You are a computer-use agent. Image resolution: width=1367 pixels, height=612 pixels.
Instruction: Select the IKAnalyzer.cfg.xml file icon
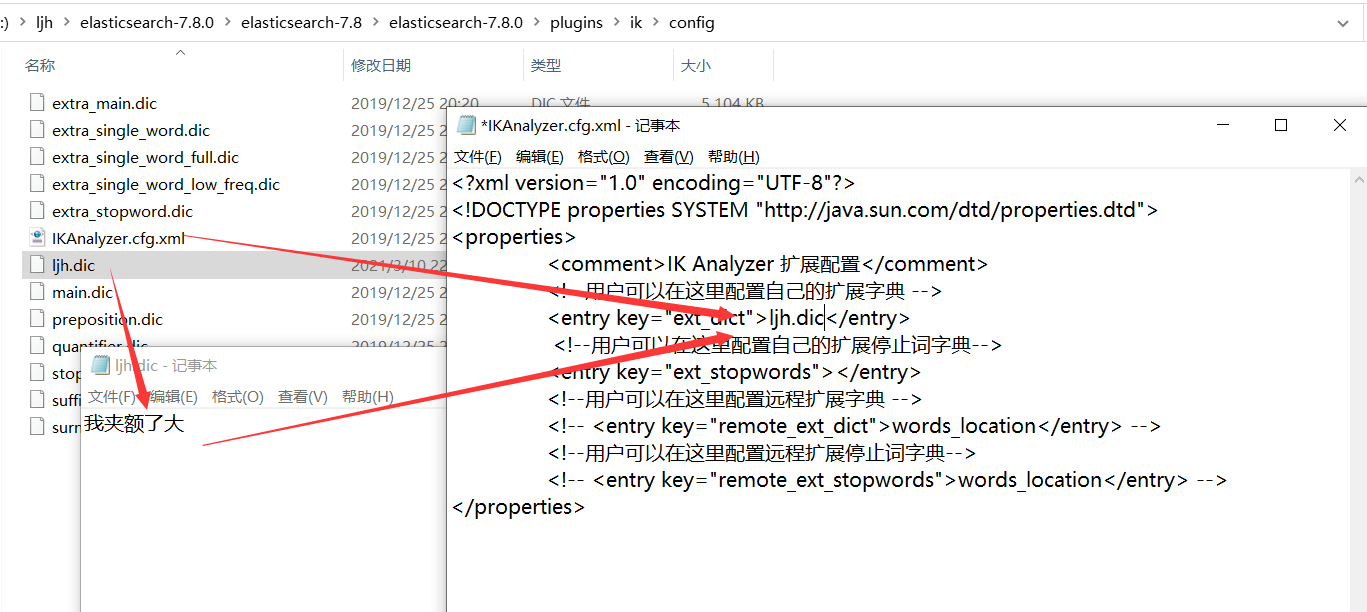pyautogui.click(x=37, y=238)
